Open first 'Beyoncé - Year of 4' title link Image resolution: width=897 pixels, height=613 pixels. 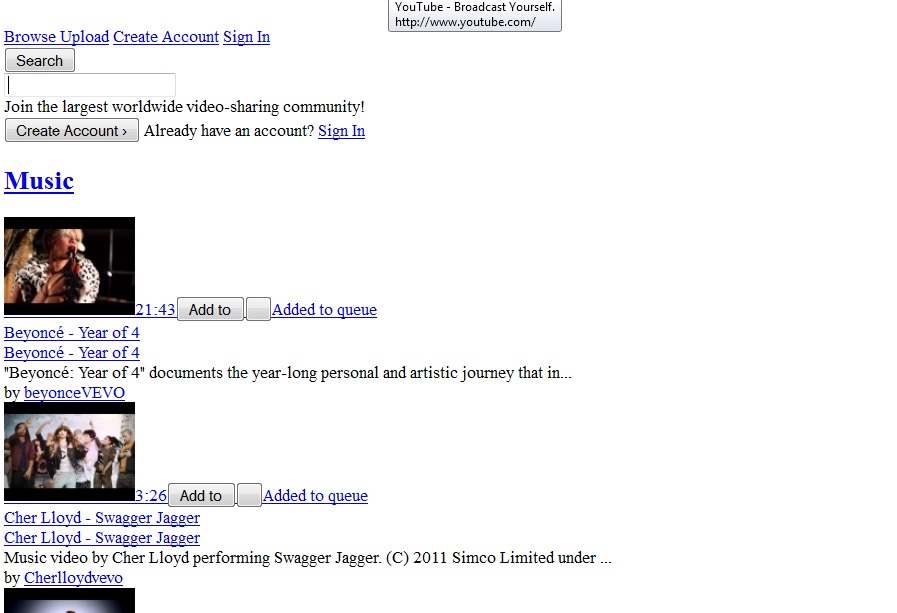click(x=72, y=333)
